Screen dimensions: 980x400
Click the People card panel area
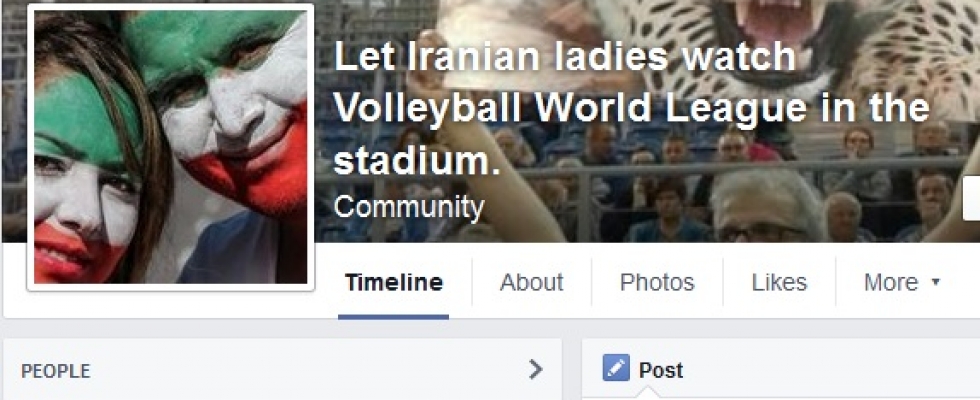[x=282, y=370]
